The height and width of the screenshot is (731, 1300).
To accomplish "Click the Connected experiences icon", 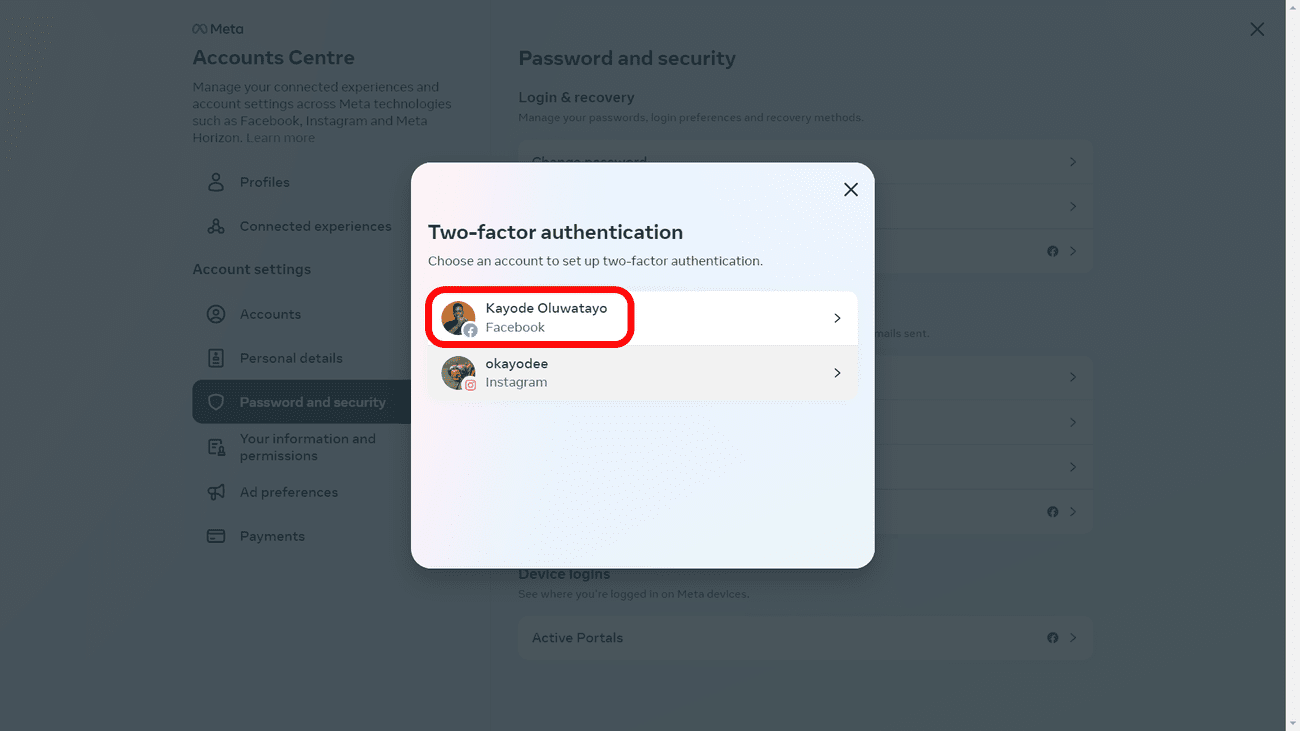I will tap(216, 226).
